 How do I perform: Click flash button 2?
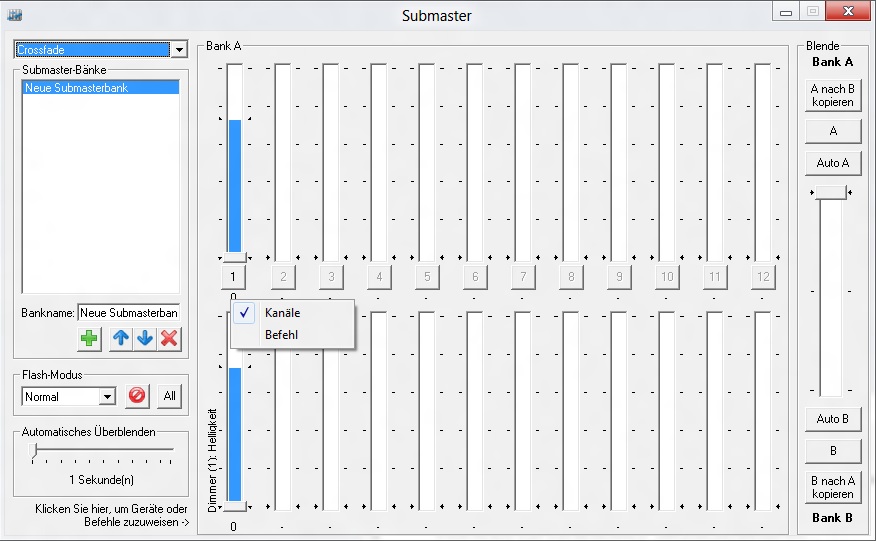283,277
